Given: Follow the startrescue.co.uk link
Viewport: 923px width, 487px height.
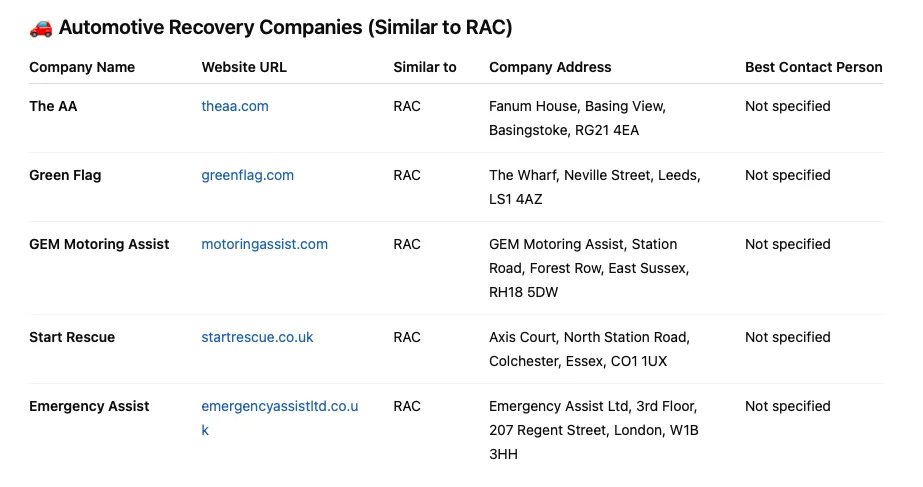Looking at the screenshot, I should coord(257,337).
